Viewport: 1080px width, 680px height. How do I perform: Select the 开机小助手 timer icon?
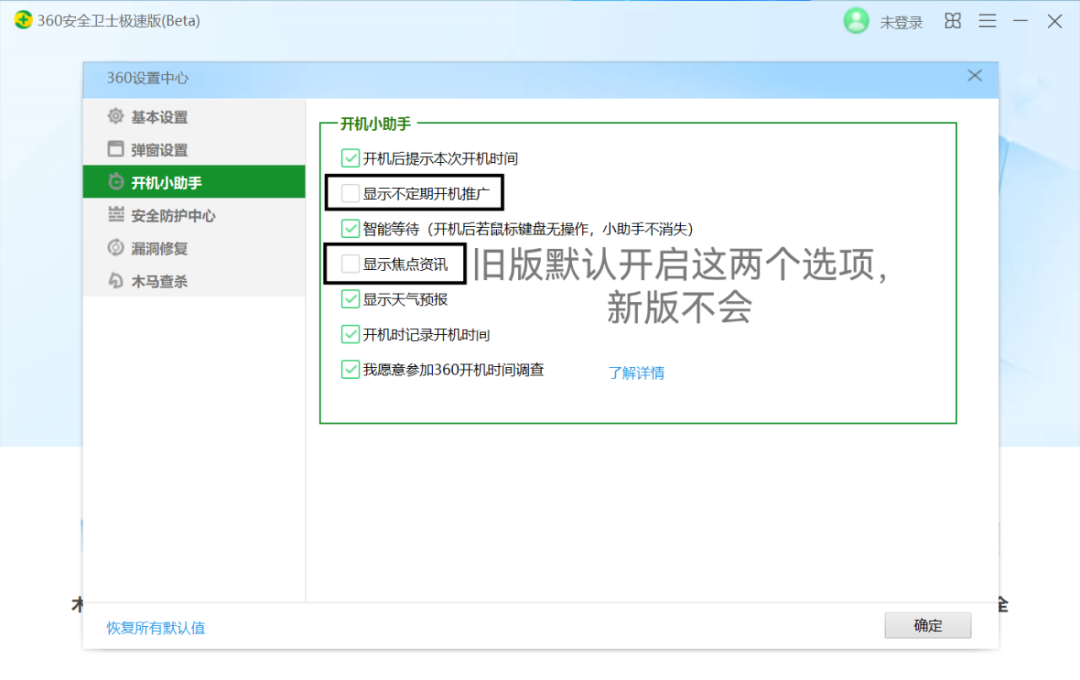[116, 182]
